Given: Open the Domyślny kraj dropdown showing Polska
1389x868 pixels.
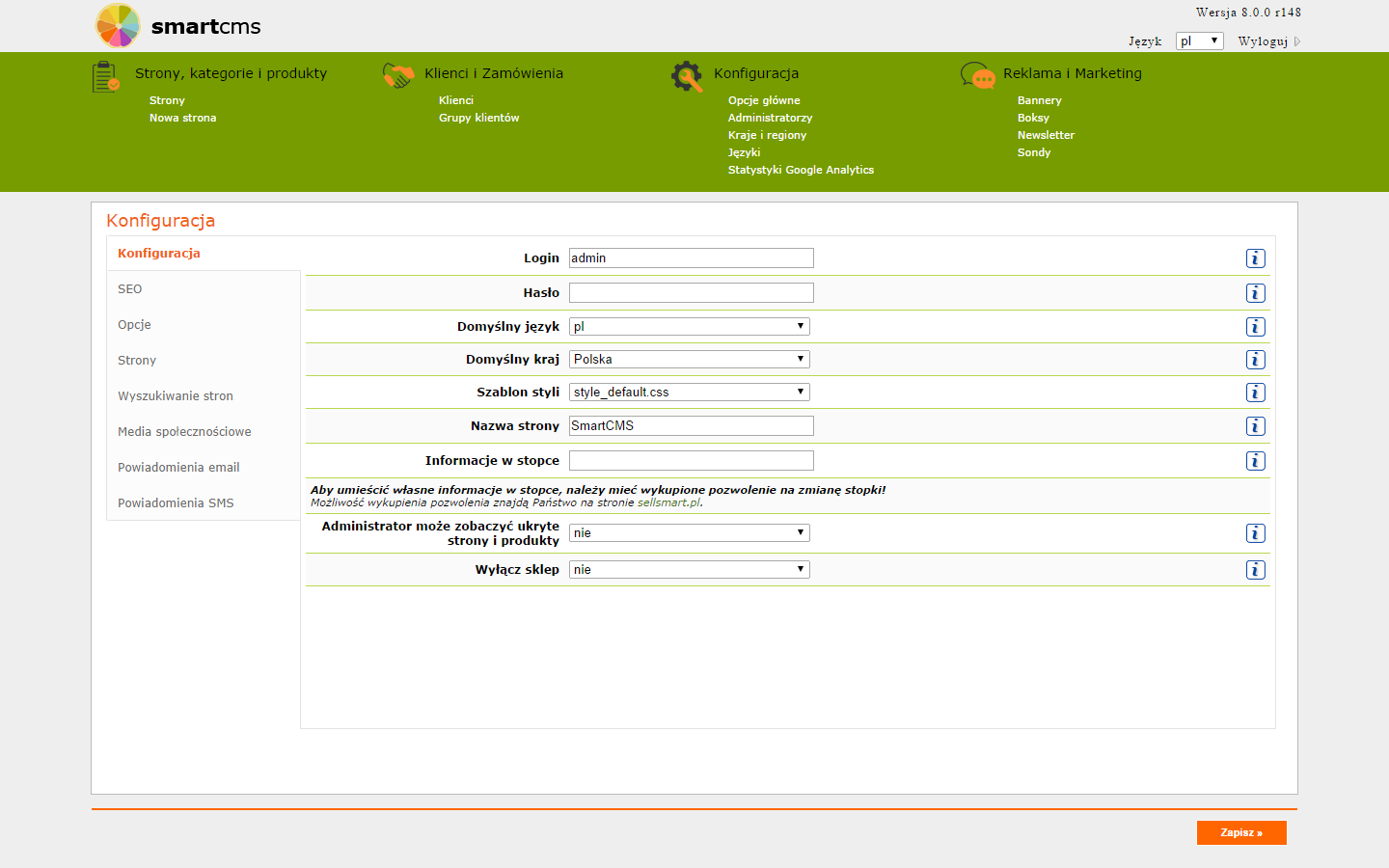Looking at the screenshot, I should (690, 359).
